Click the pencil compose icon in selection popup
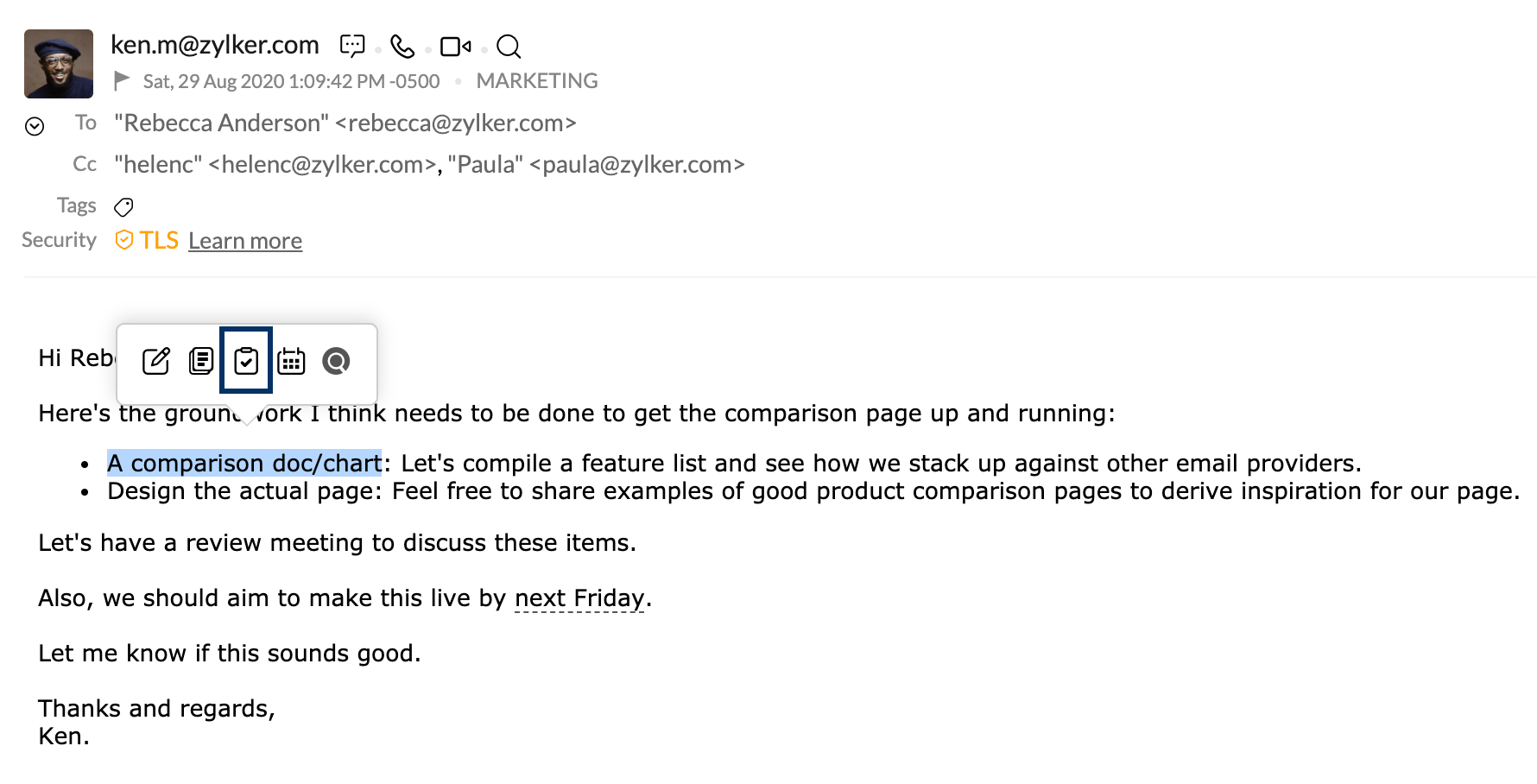This screenshot has height=784, width=1537. (x=156, y=361)
